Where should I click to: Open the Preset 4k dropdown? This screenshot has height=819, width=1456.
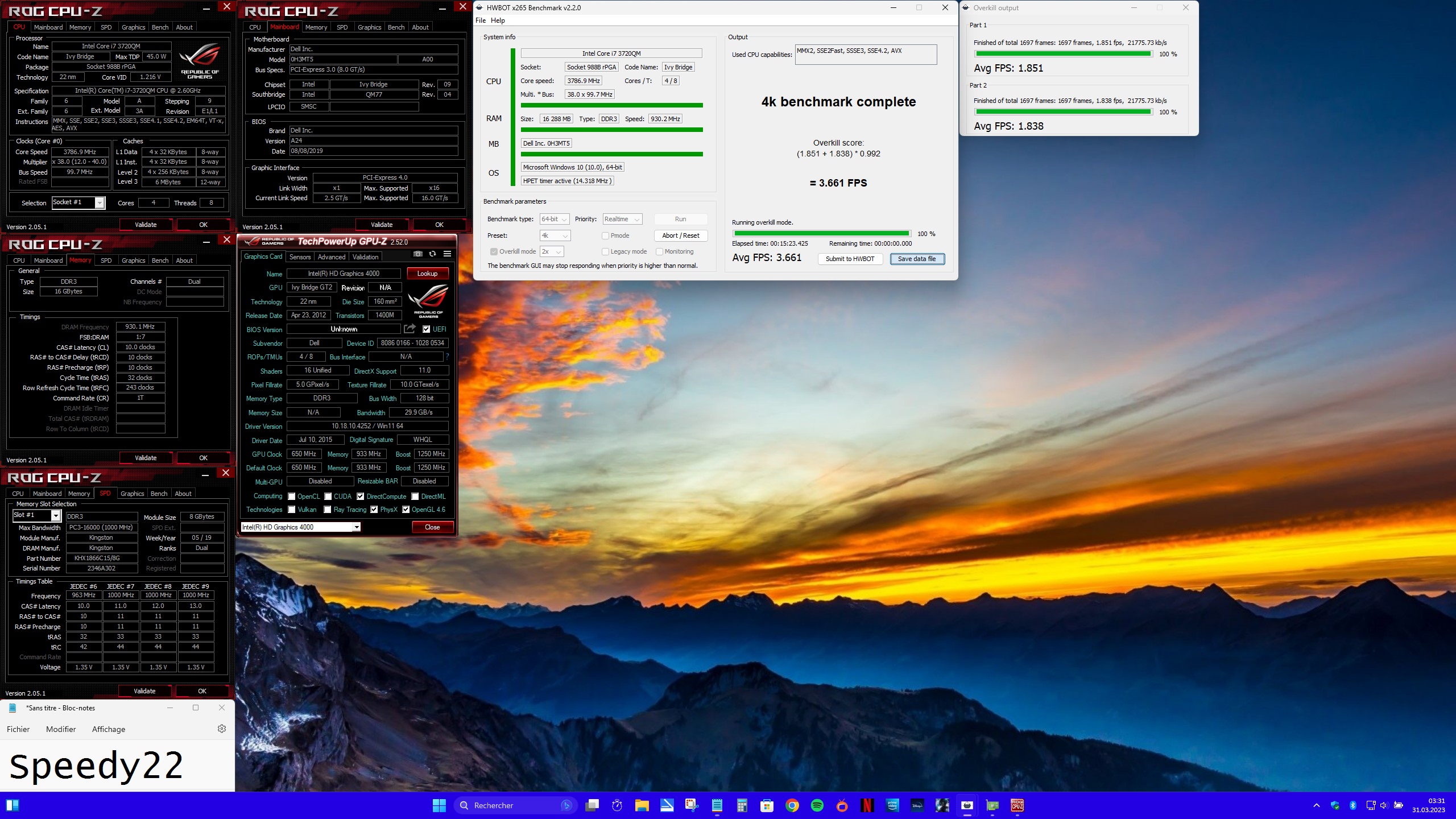pos(555,235)
